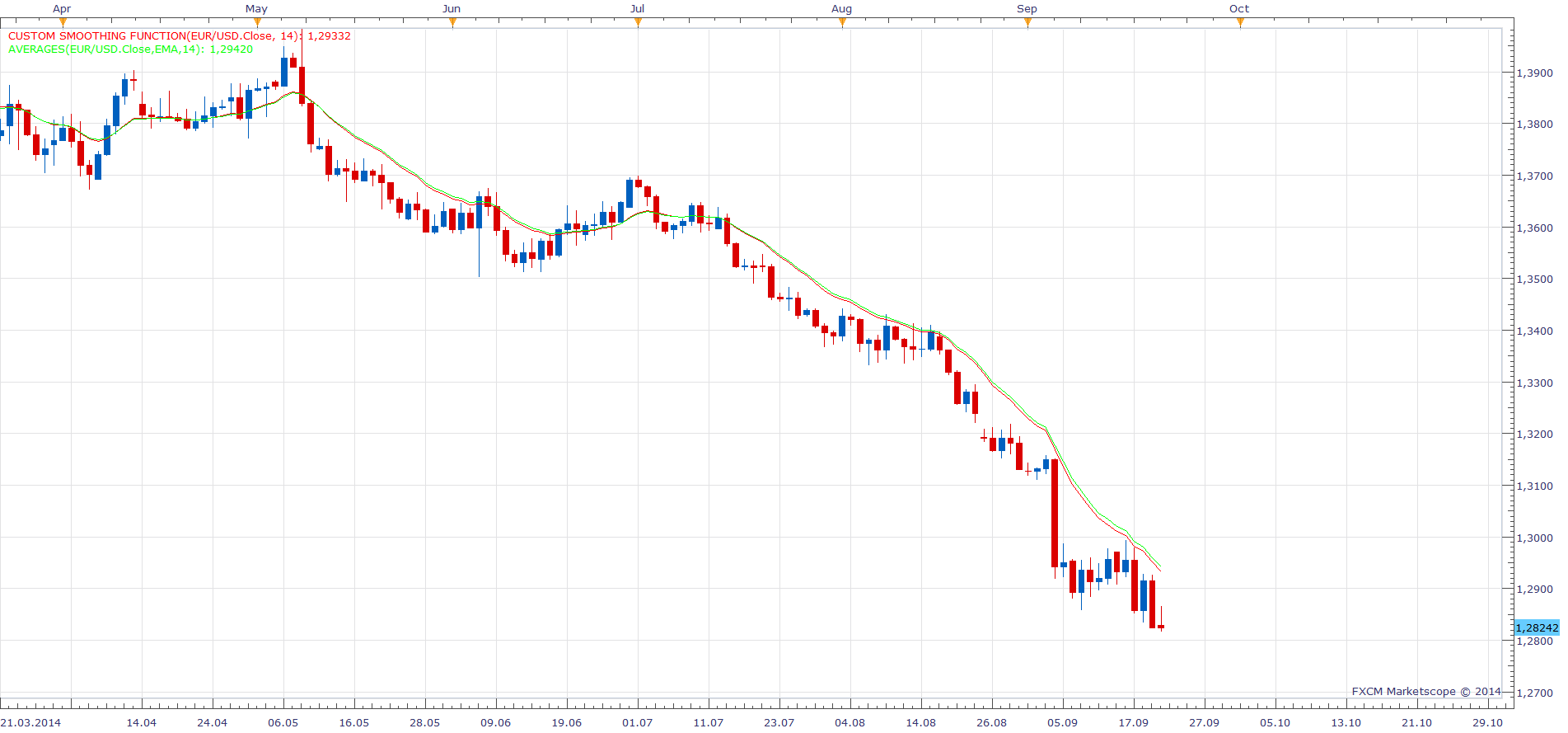Click the 11.07 date axis label

[709, 722]
